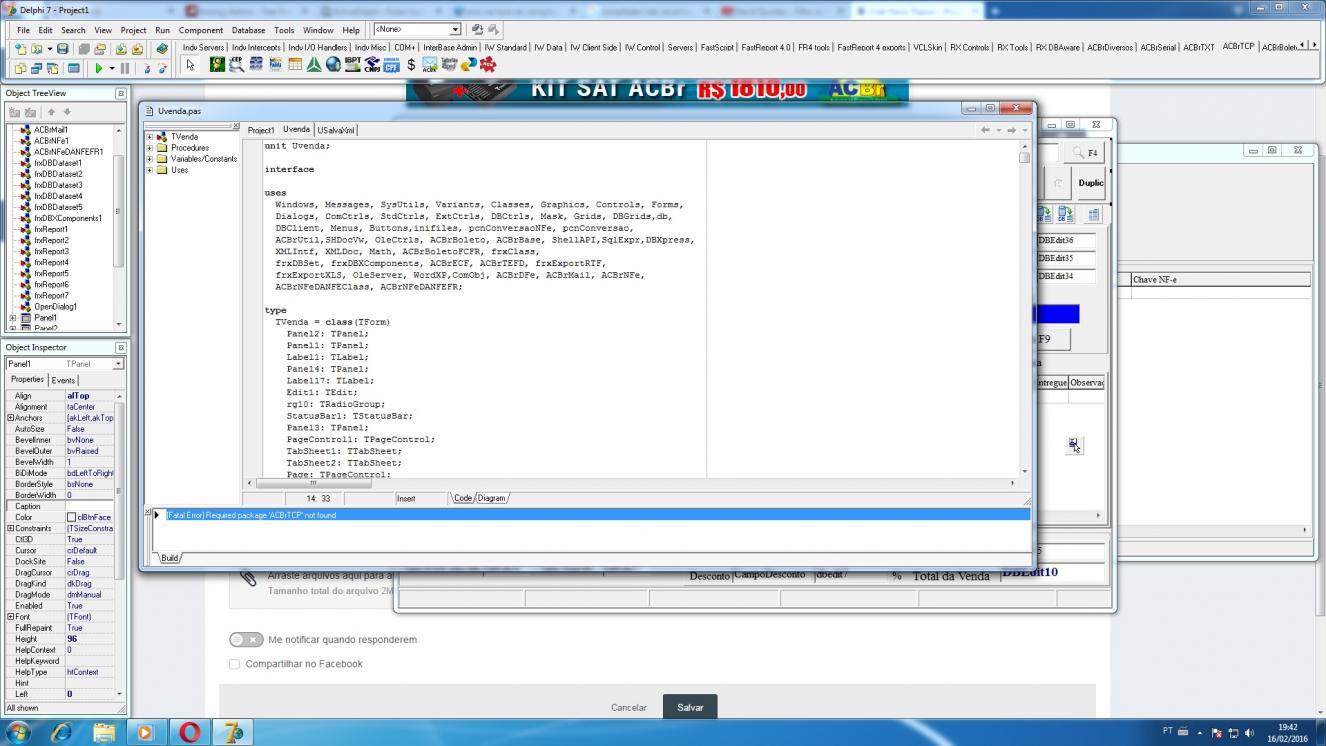
Task: Click the F4 search button on form
Action: tap(1083, 153)
